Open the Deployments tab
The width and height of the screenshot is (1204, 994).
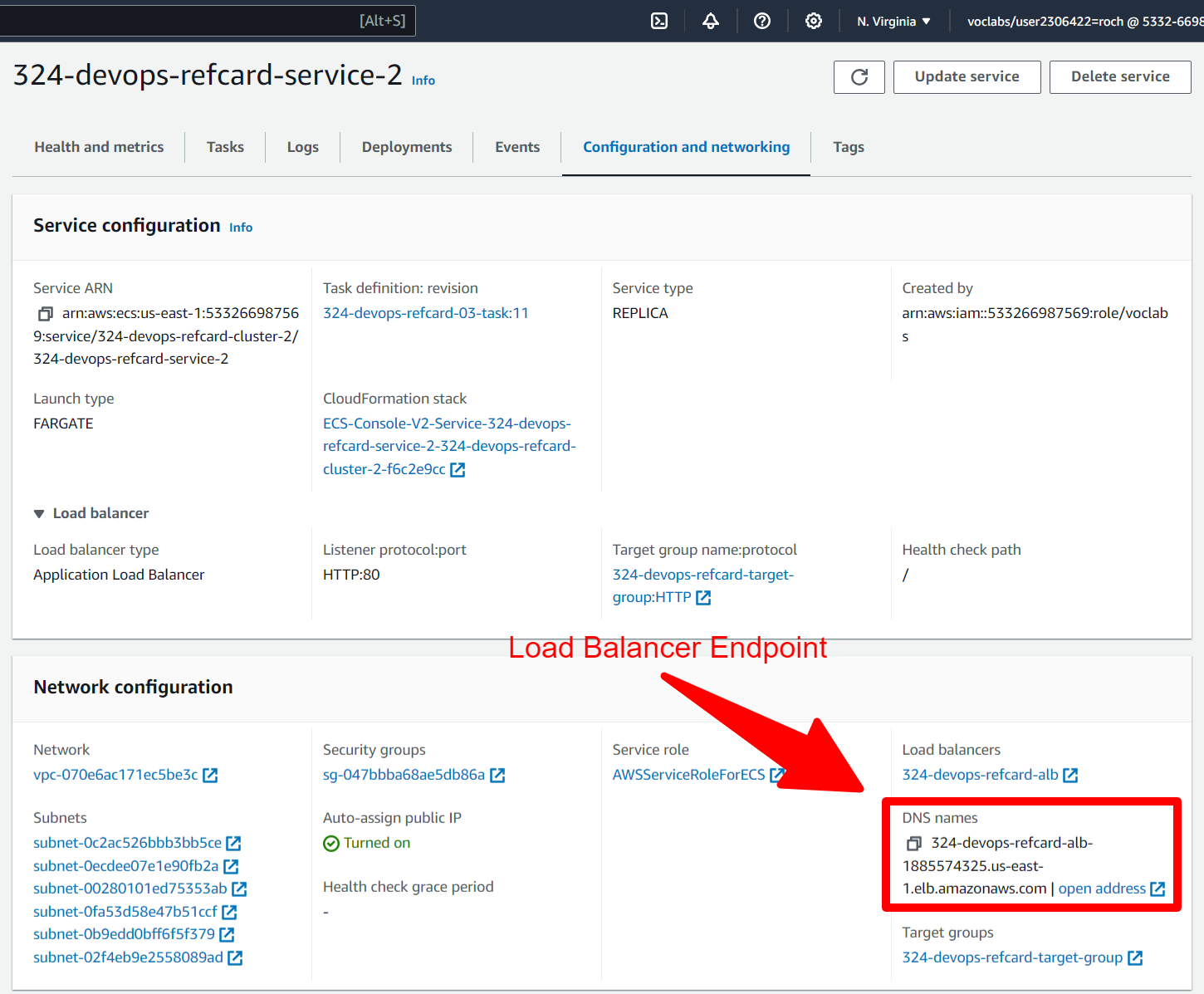pyautogui.click(x=407, y=147)
